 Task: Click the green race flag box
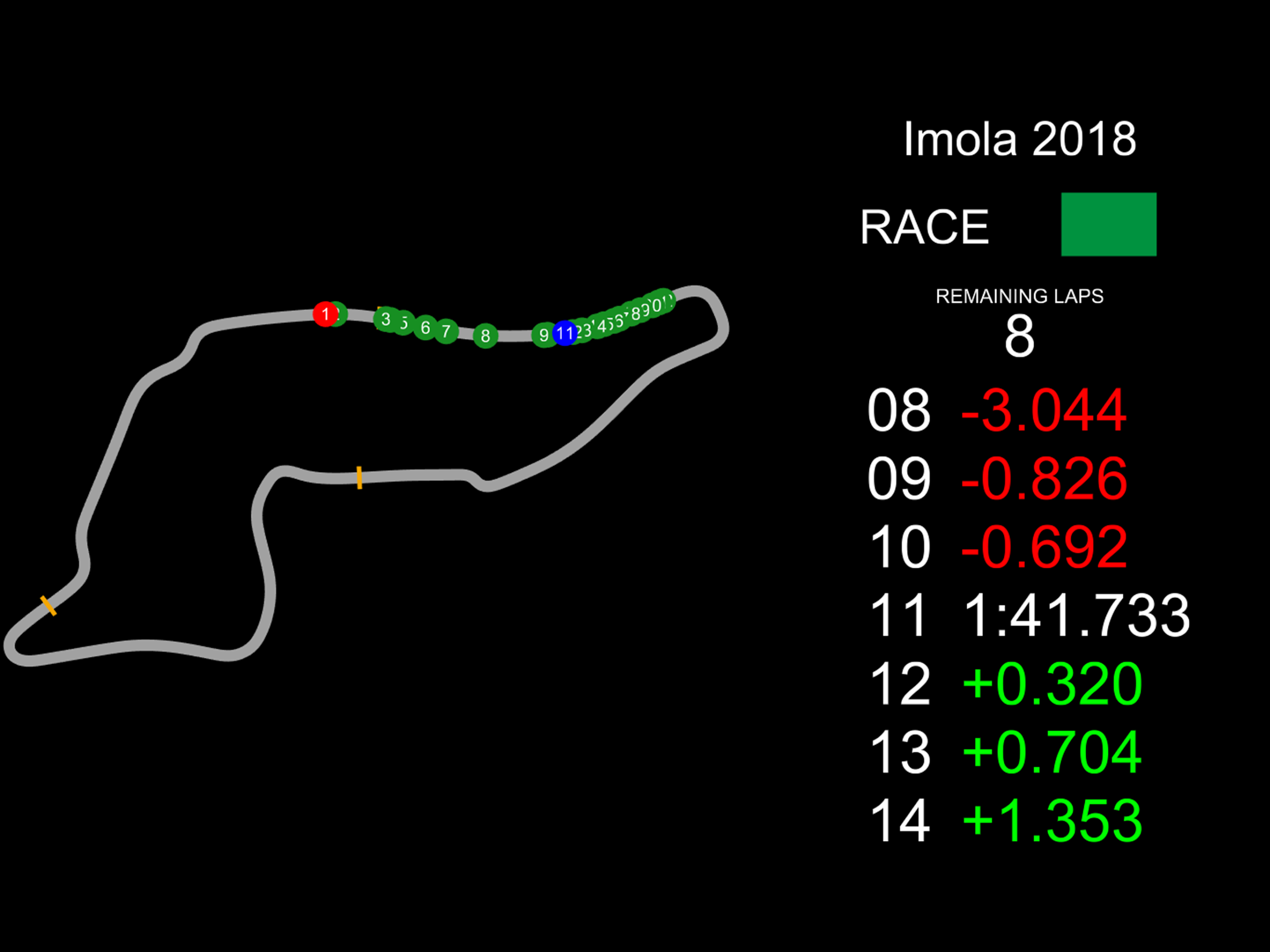coord(1108,225)
